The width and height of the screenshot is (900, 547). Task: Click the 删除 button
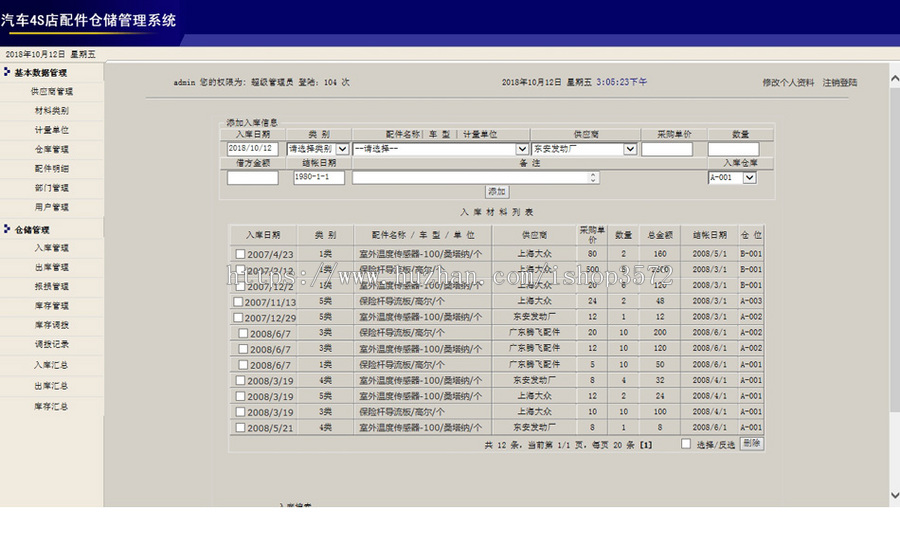(751, 444)
